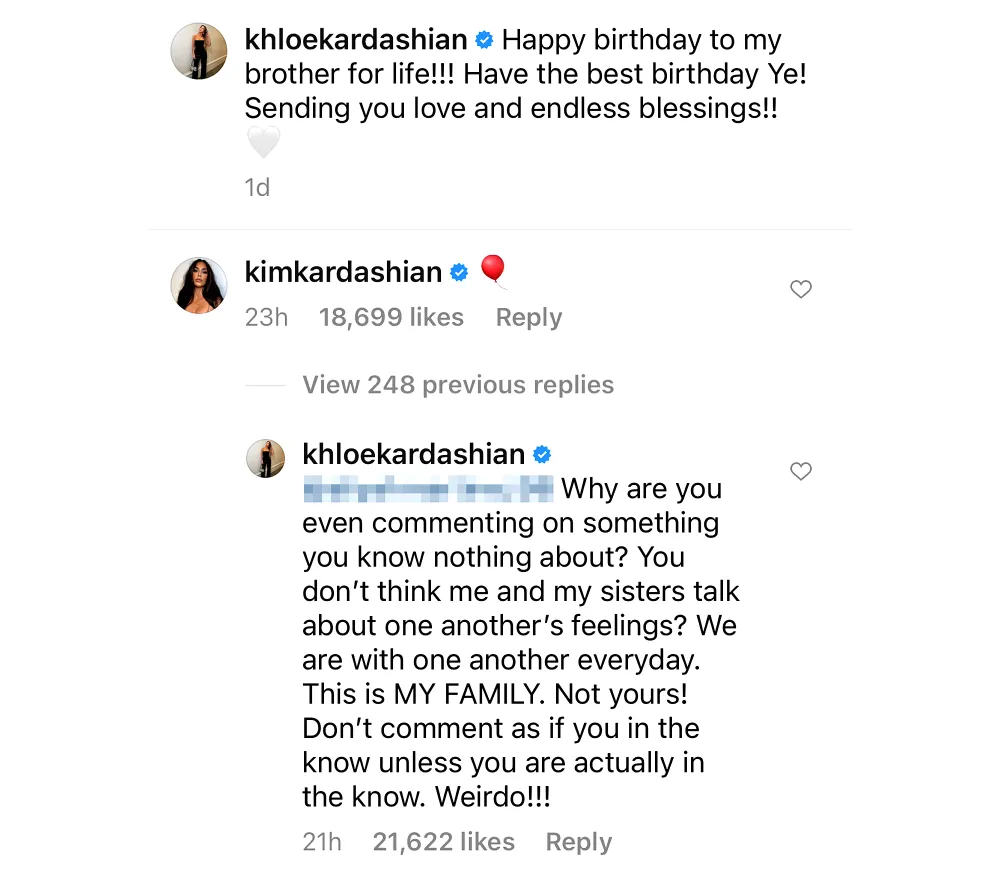Viewport: 1000px width, 878px height.
Task: Click the verified badge in Khloe's reply
Action: [x=541, y=453]
